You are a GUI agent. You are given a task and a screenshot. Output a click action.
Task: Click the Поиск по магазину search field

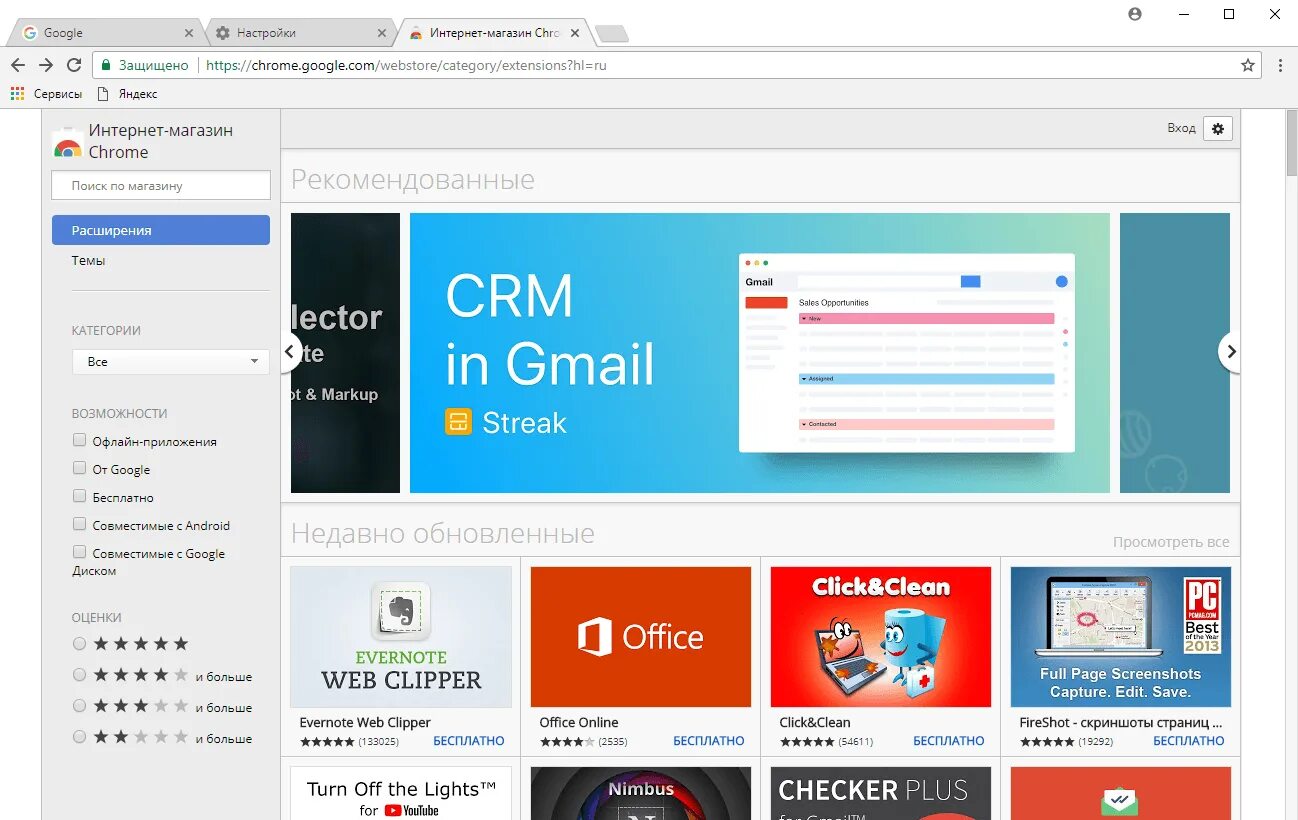[x=161, y=185]
